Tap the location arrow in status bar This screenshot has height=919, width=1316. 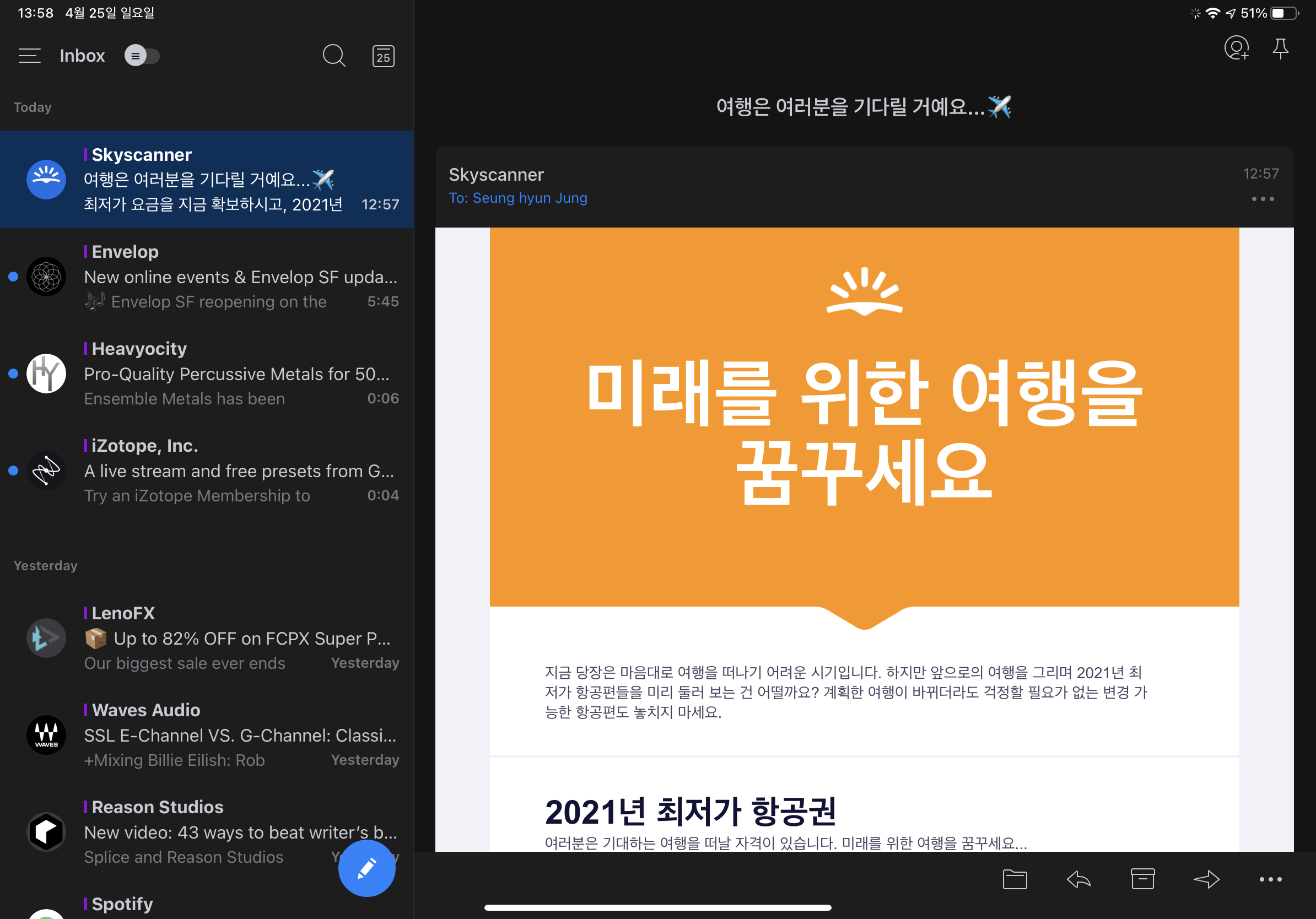tap(1231, 13)
